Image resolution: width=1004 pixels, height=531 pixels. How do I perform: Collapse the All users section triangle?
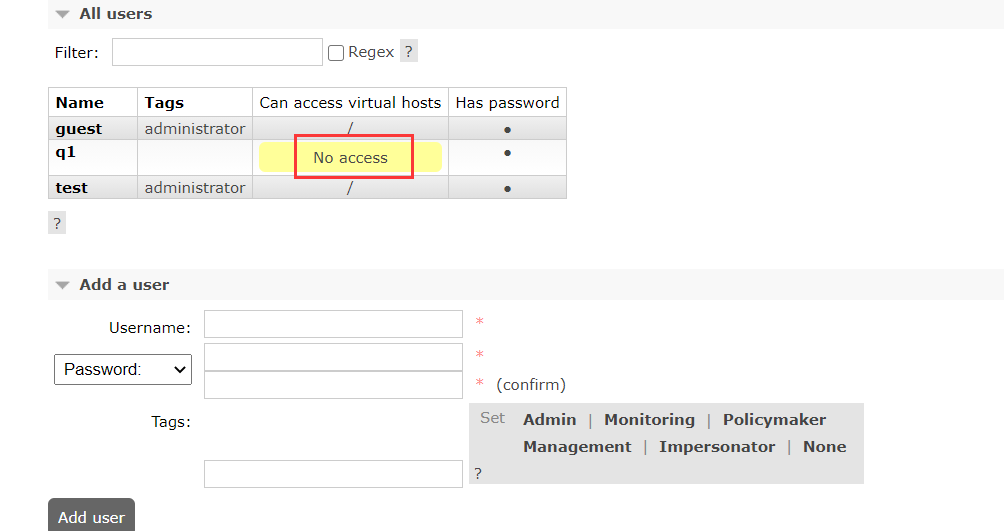pyautogui.click(x=62, y=14)
